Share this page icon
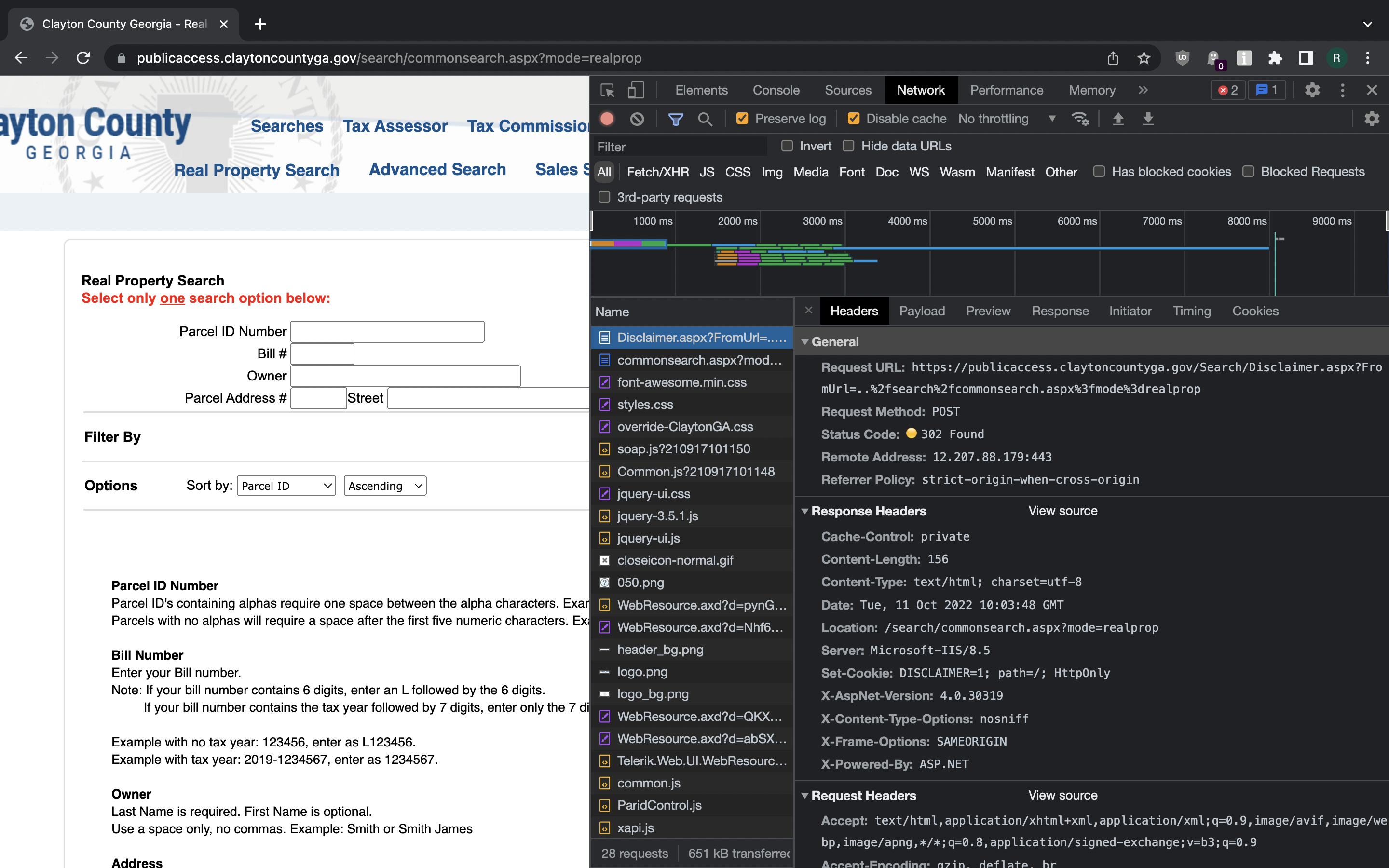This screenshot has height=868, width=1389. (x=1113, y=58)
